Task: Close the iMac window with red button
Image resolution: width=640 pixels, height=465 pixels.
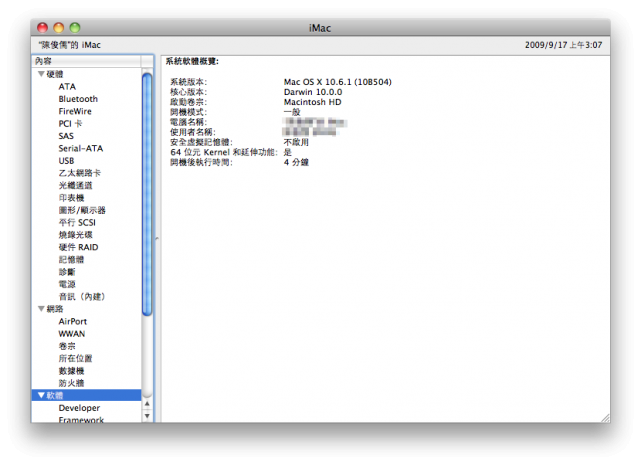Action: point(42,27)
